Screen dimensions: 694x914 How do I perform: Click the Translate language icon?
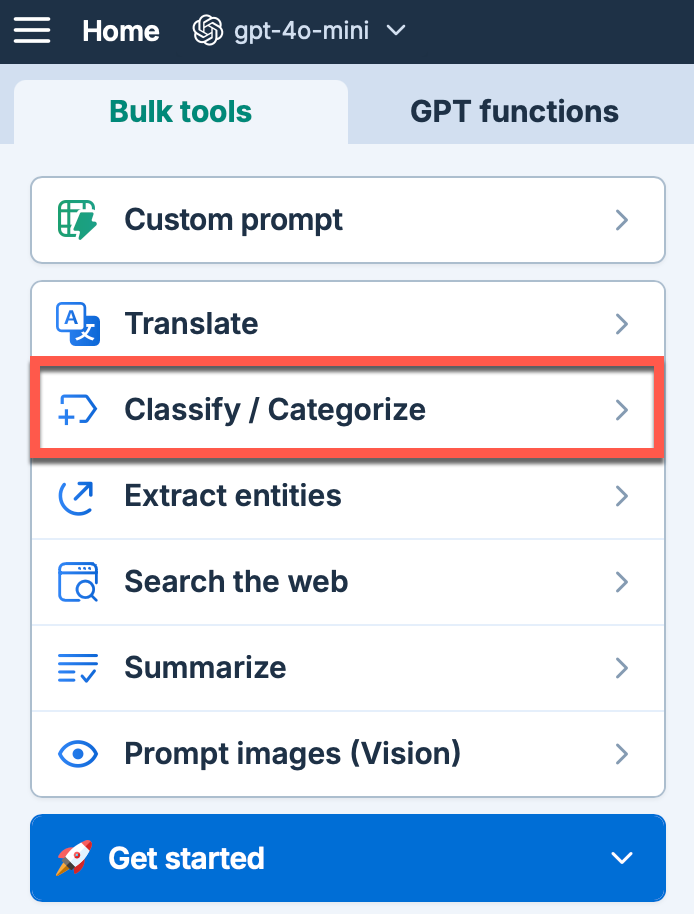(x=77, y=324)
